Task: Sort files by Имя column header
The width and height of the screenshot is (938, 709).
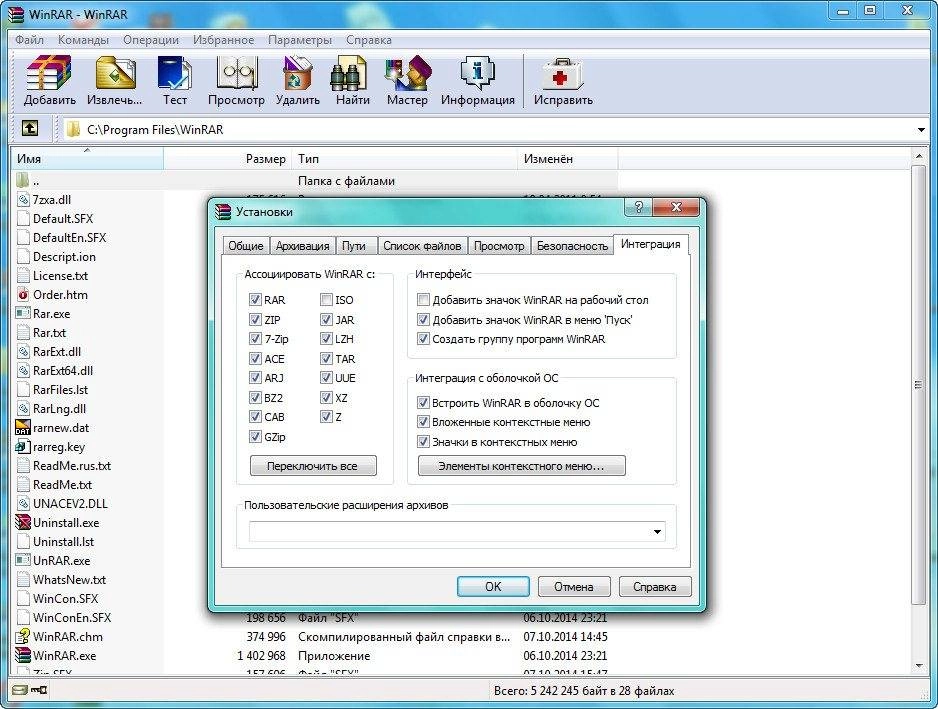Action: [x=88, y=159]
